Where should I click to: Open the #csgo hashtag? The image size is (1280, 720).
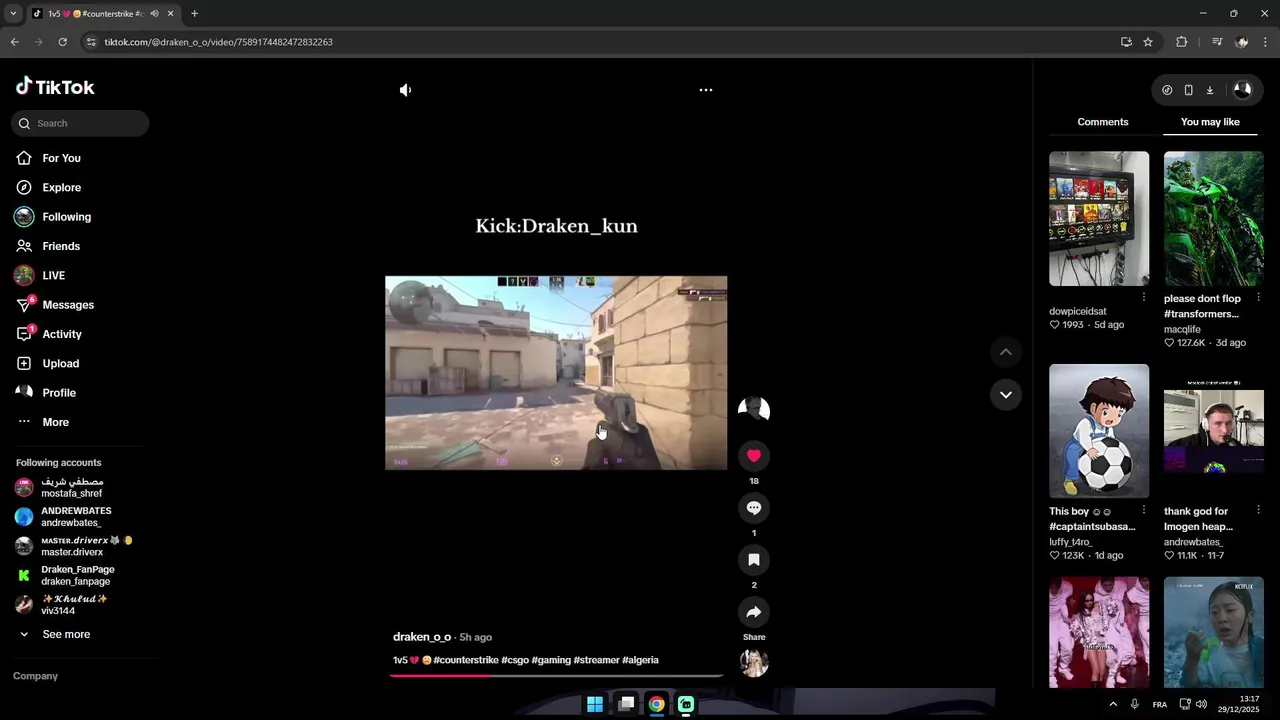click(515, 660)
